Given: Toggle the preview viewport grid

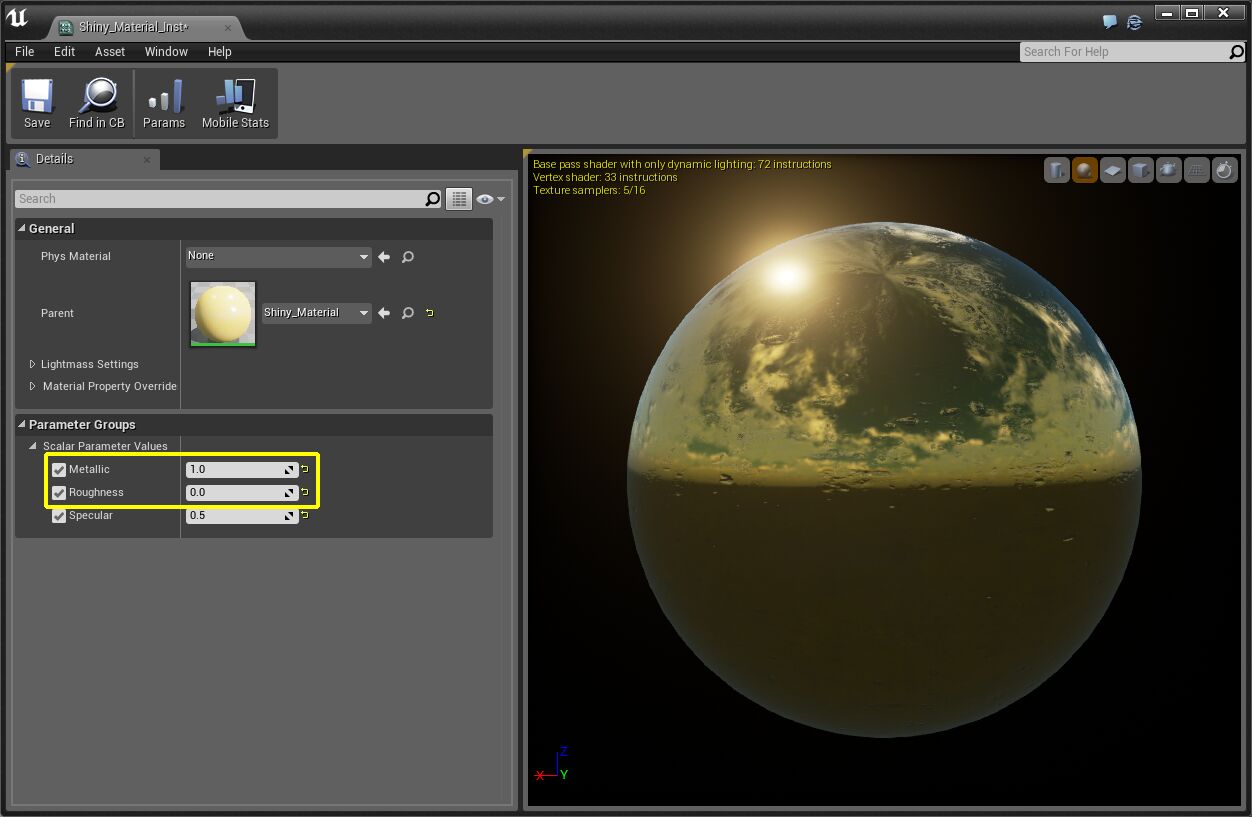Looking at the screenshot, I should pos(1197,171).
